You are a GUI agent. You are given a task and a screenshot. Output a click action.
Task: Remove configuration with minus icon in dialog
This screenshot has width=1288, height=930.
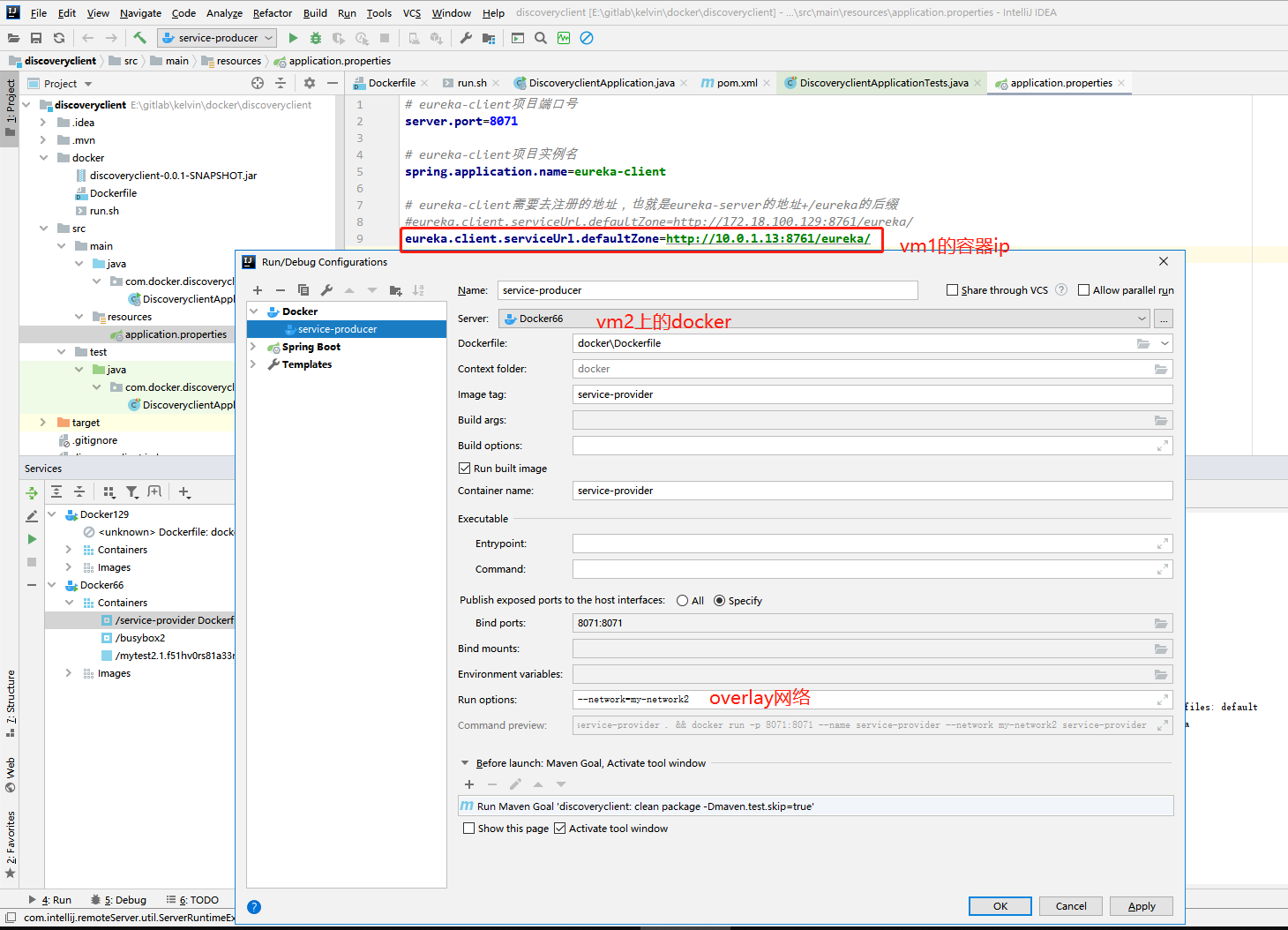point(281,290)
